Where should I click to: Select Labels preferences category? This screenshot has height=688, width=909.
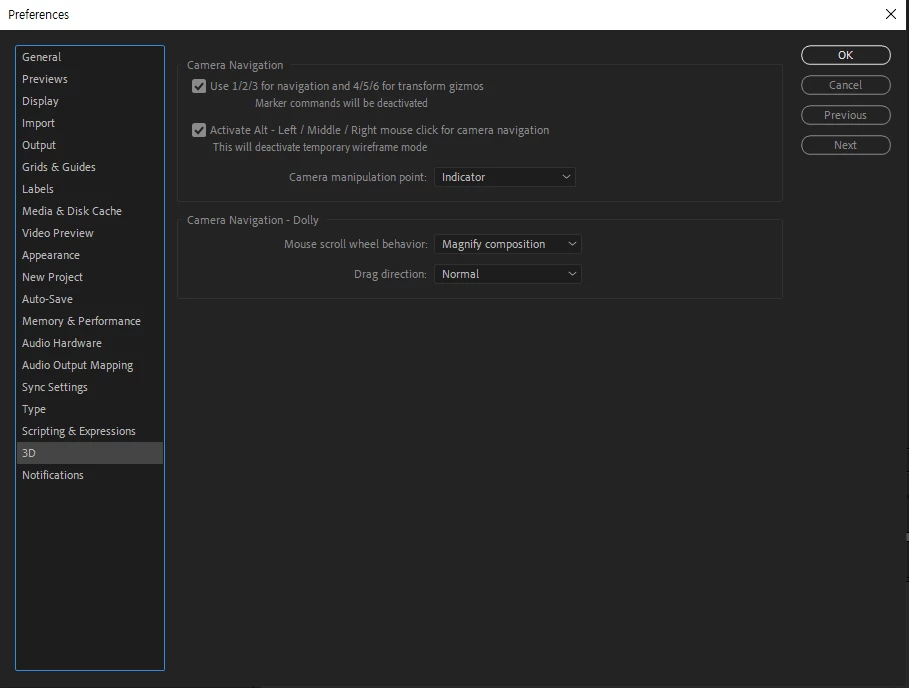90,189
